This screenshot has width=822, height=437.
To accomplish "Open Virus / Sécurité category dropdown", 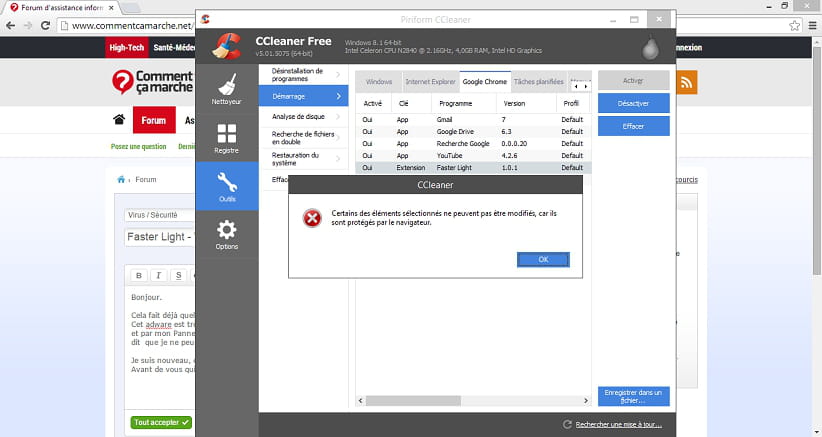I will coord(159,215).
